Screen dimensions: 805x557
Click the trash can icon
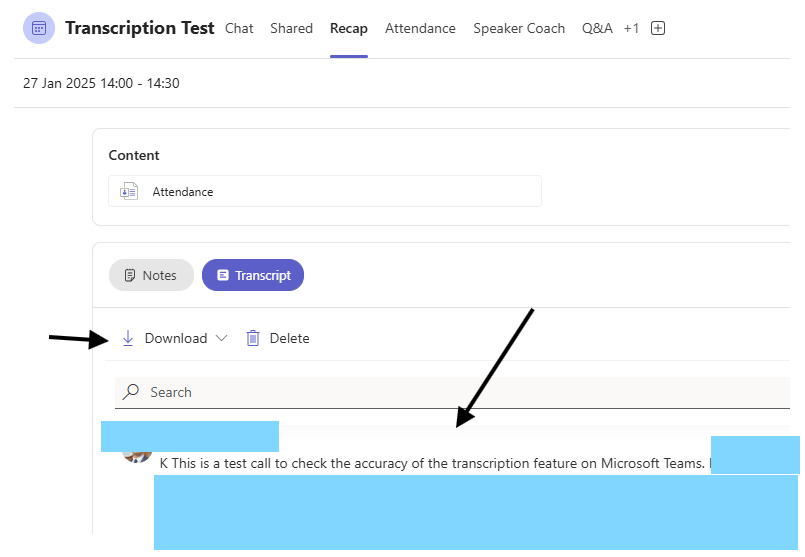pos(253,338)
